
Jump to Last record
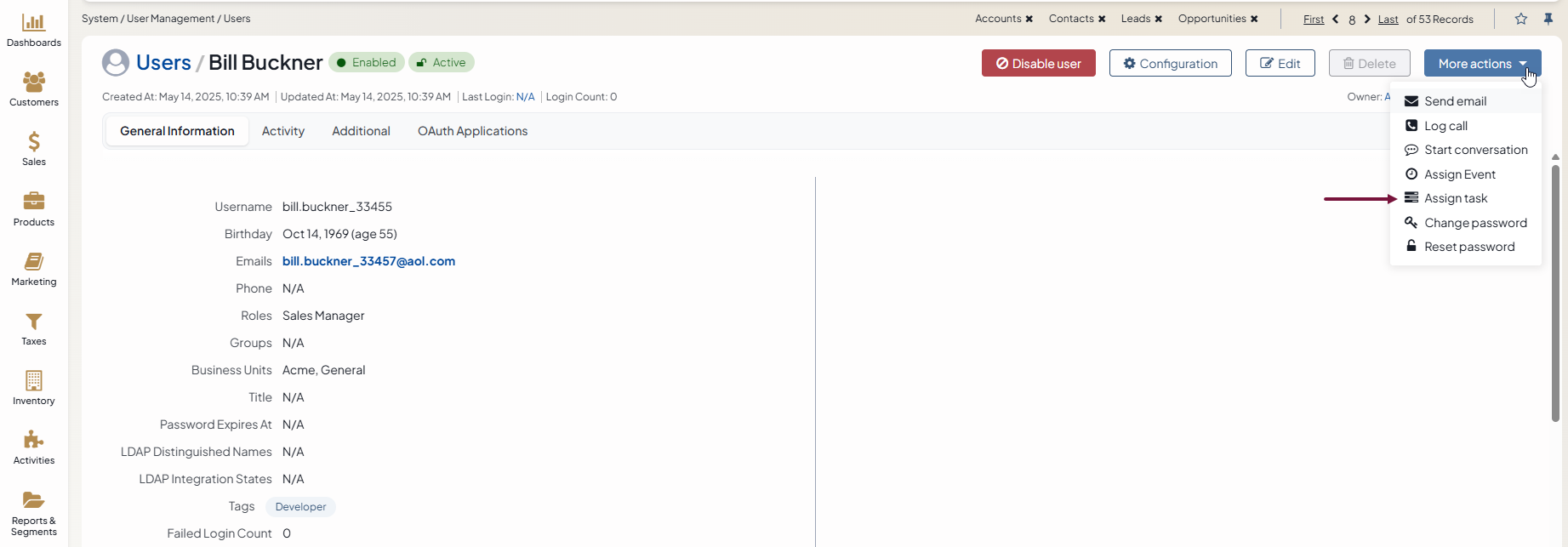tap(1388, 19)
